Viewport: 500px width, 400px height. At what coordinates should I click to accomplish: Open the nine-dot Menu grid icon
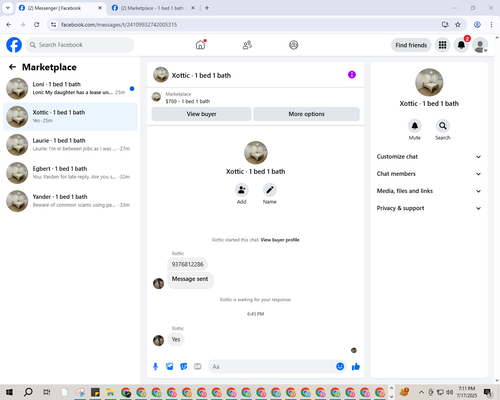[x=442, y=45]
